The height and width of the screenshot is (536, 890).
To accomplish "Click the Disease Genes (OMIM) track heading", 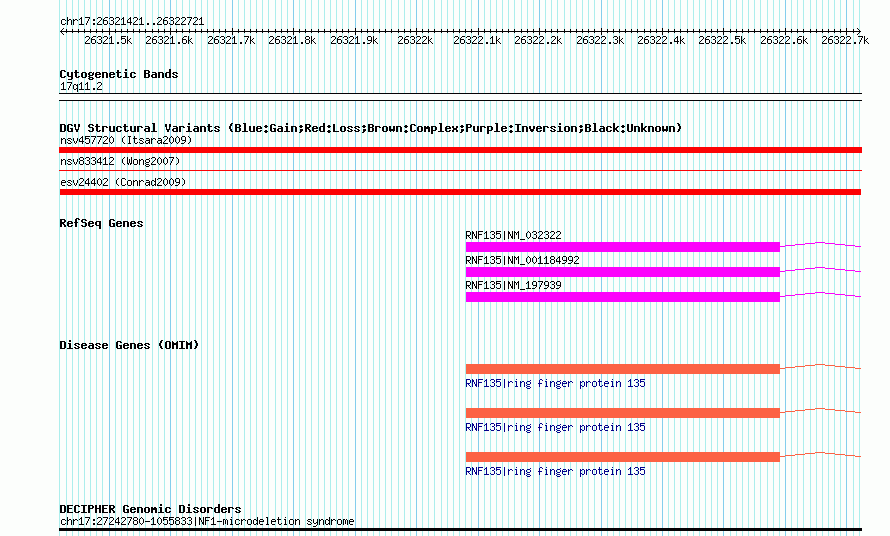I will [129, 345].
